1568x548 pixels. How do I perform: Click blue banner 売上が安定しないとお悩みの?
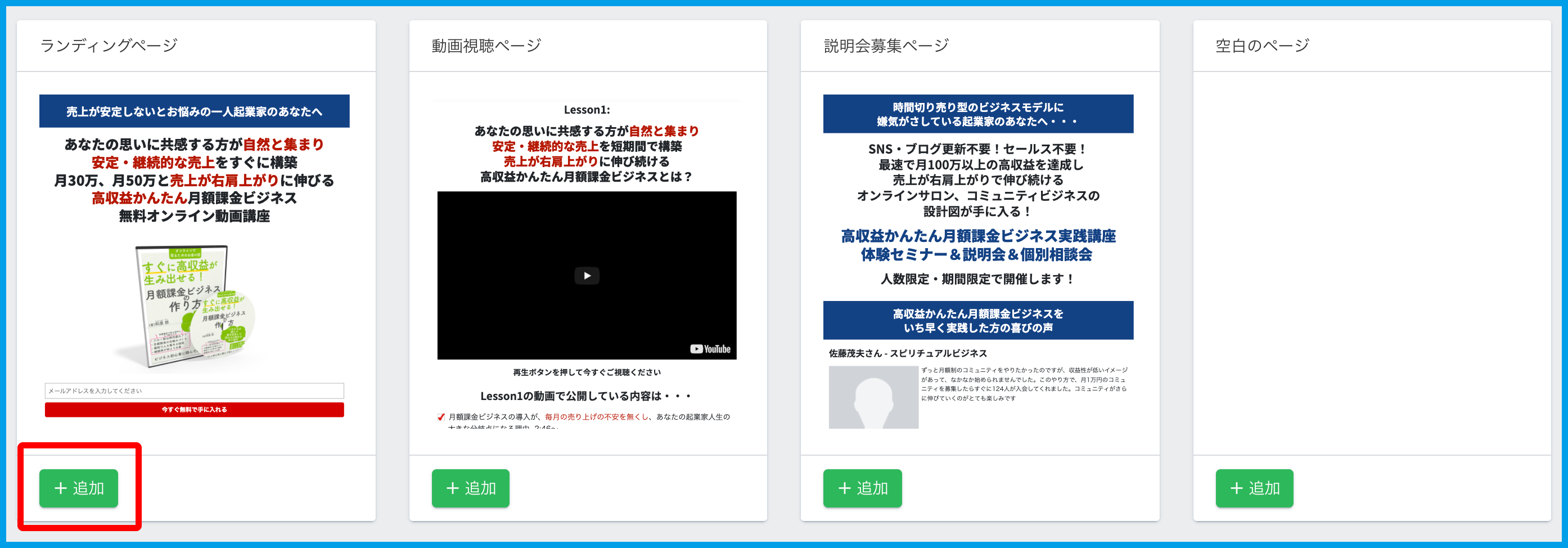[x=194, y=111]
